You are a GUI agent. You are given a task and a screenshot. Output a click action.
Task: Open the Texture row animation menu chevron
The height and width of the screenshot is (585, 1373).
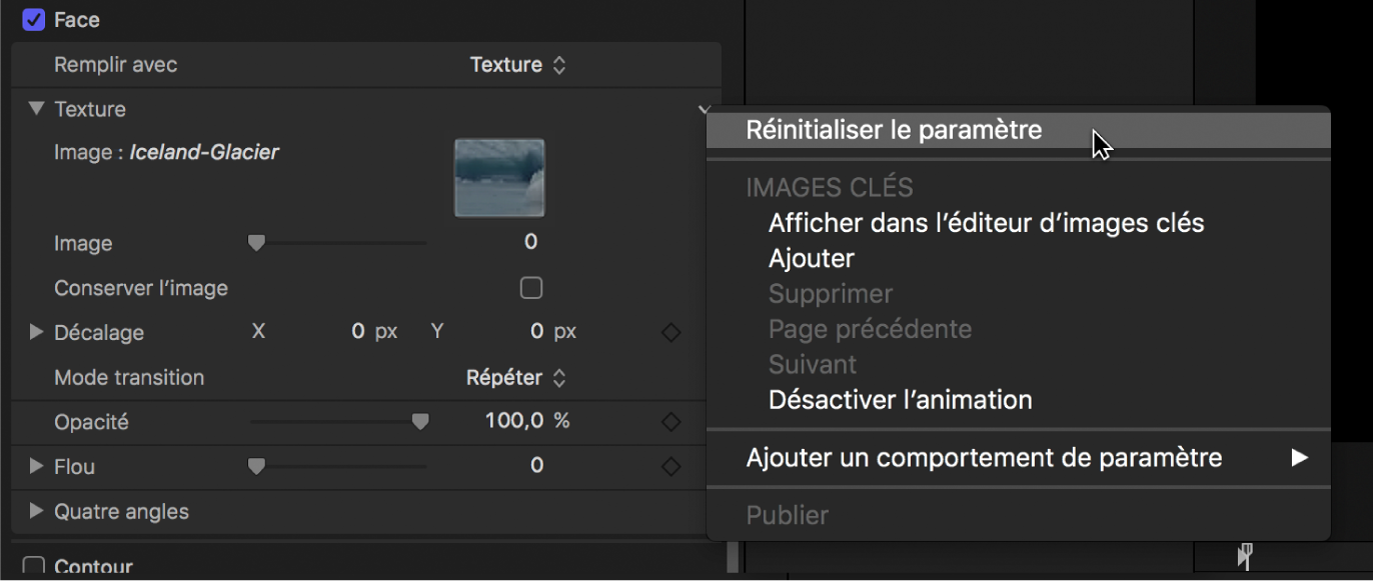point(704,110)
